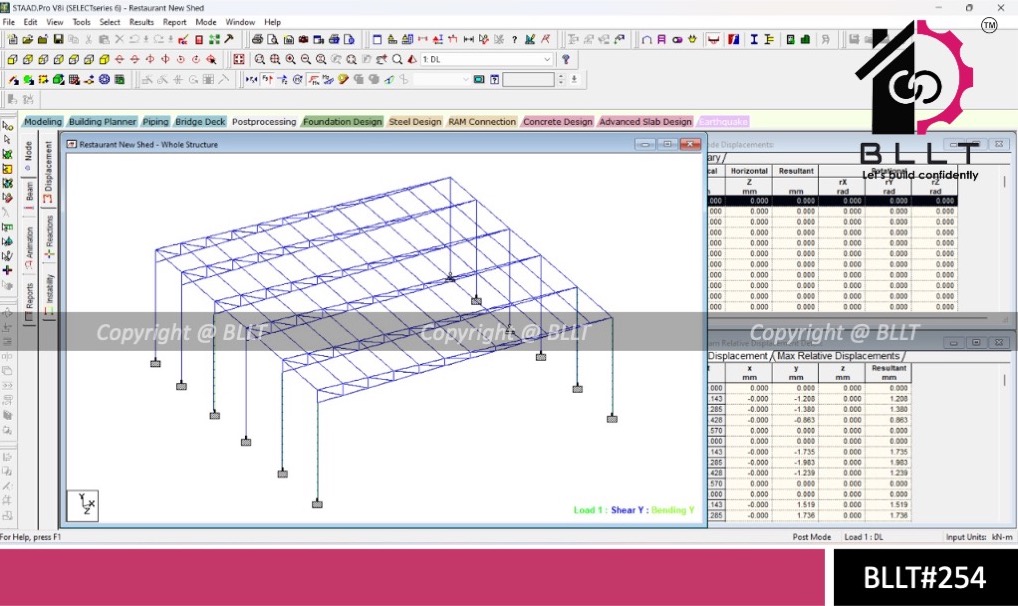The width and height of the screenshot is (1018, 606).
Task: Click the -1.380 cell in the y column
Action: (x=796, y=409)
